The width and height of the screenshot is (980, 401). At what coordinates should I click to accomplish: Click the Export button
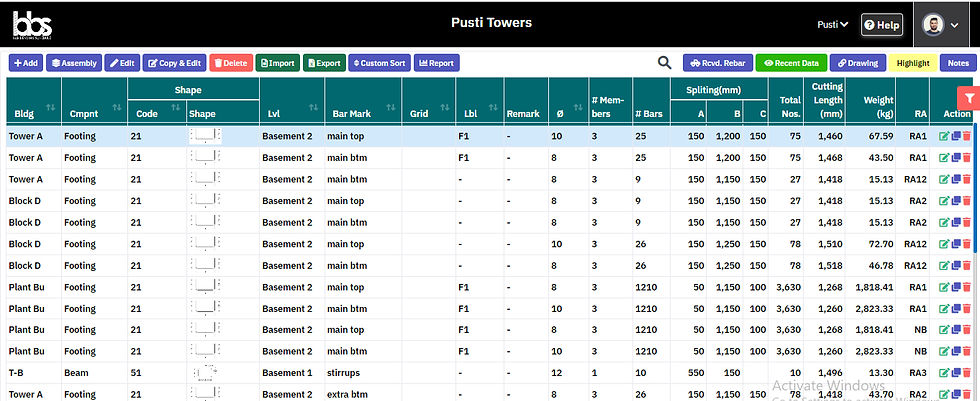coord(324,63)
